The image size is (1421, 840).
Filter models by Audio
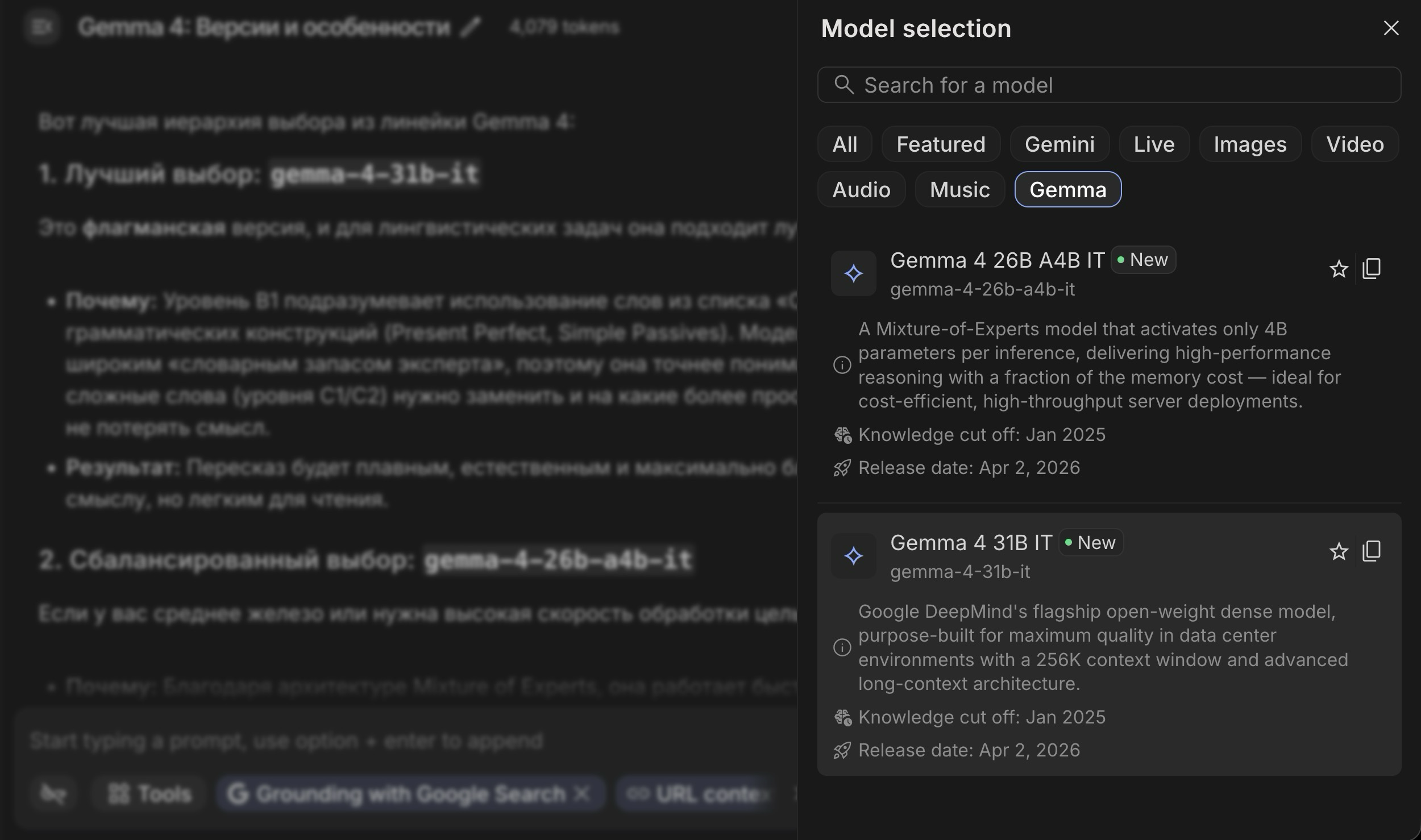(861, 189)
